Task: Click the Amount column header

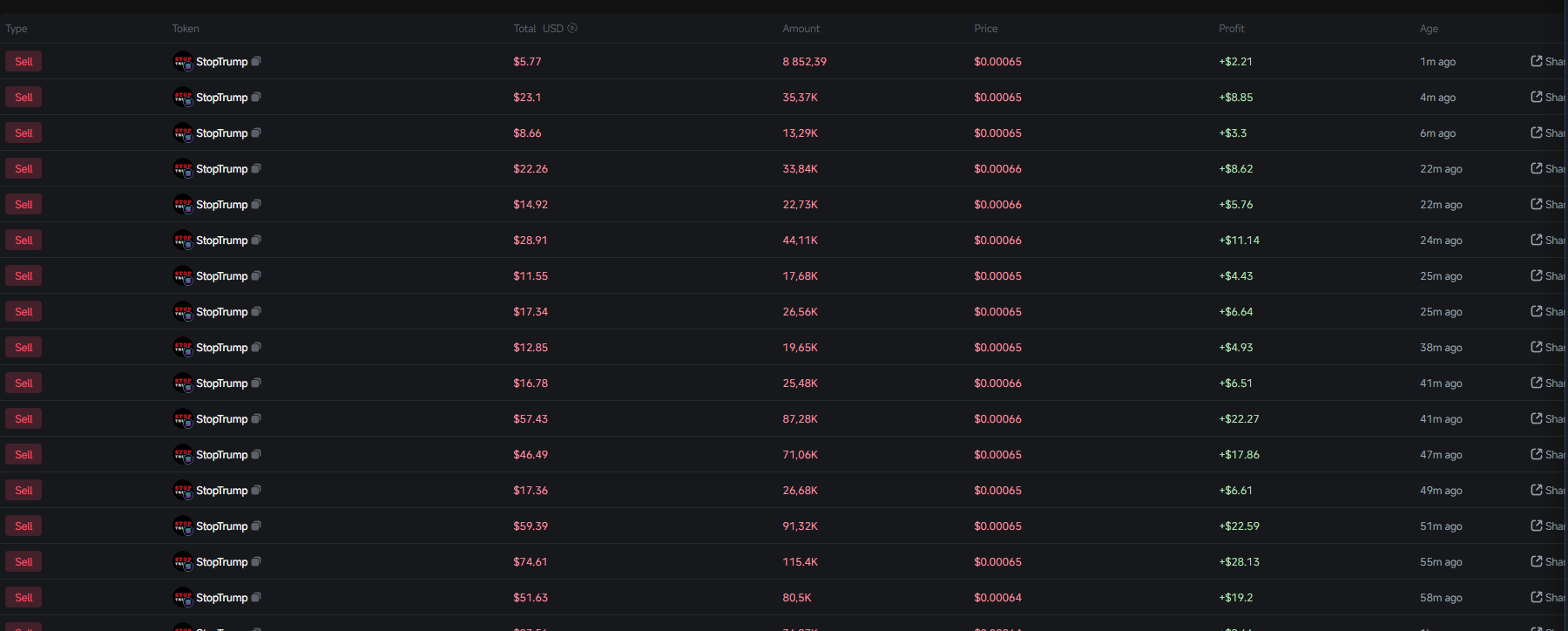Action: 801,29
